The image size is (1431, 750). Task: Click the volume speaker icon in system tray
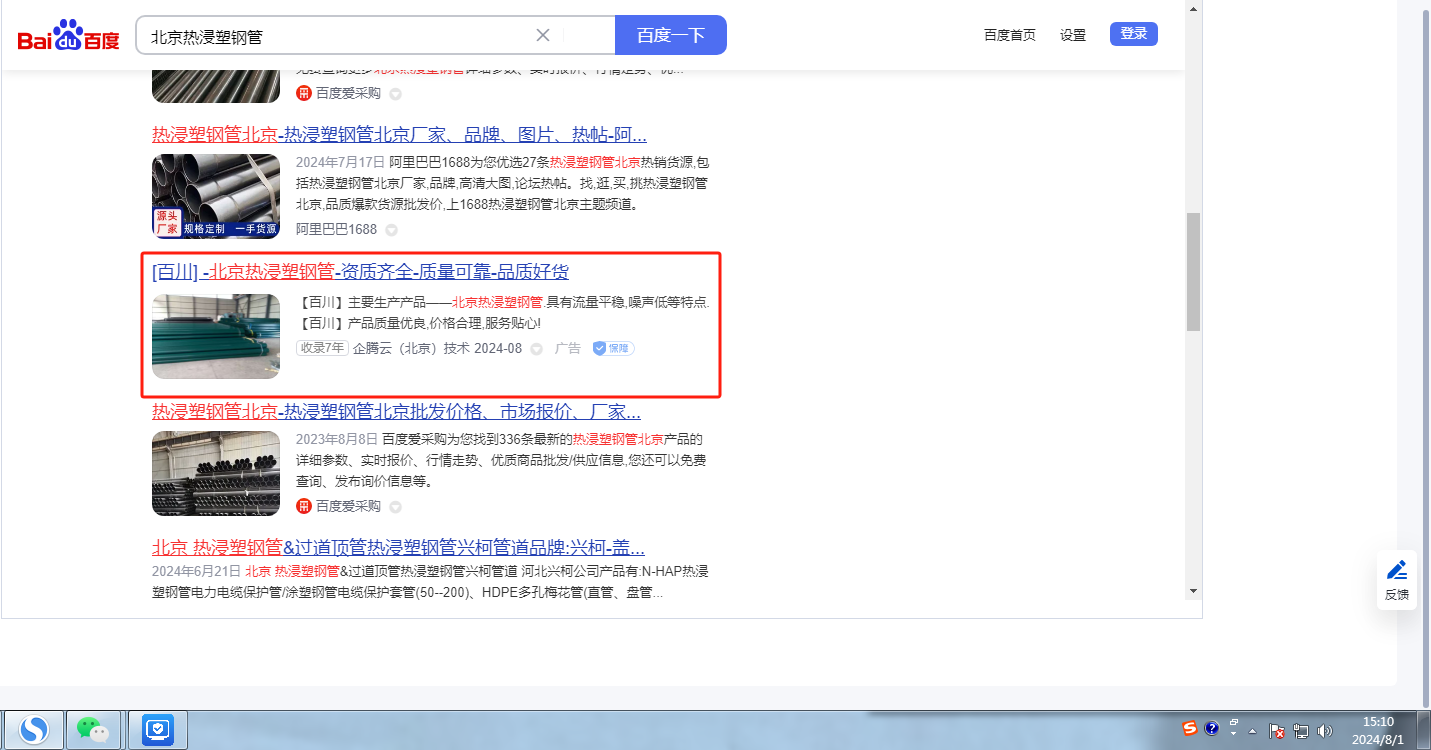click(x=1325, y=731)
